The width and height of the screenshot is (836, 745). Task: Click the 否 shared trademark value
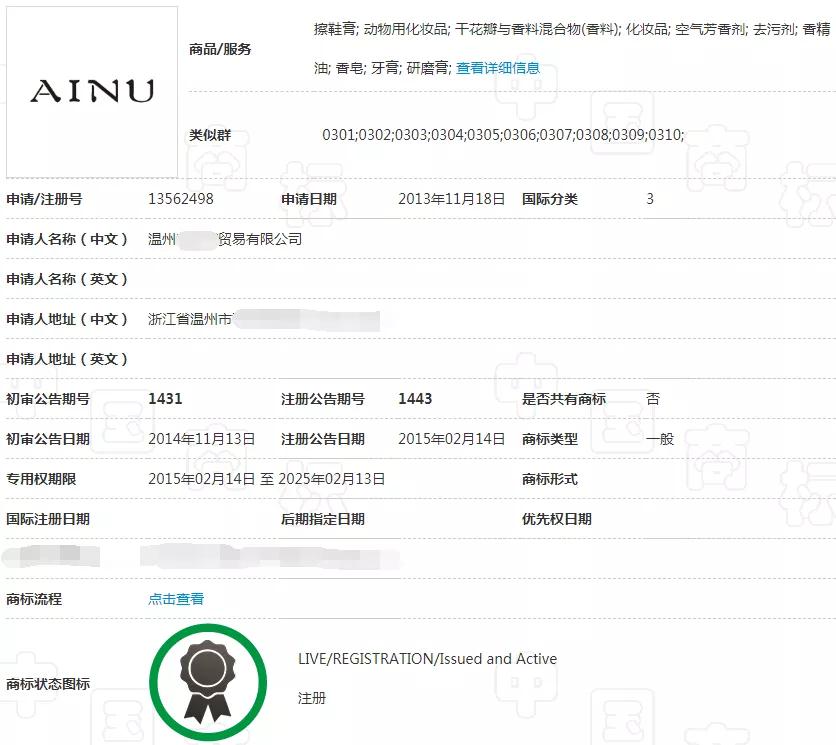653,399
